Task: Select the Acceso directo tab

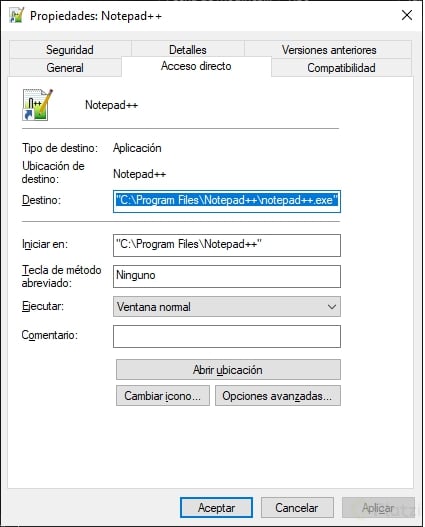Action: pyautogui.click(x=196, y=66)
